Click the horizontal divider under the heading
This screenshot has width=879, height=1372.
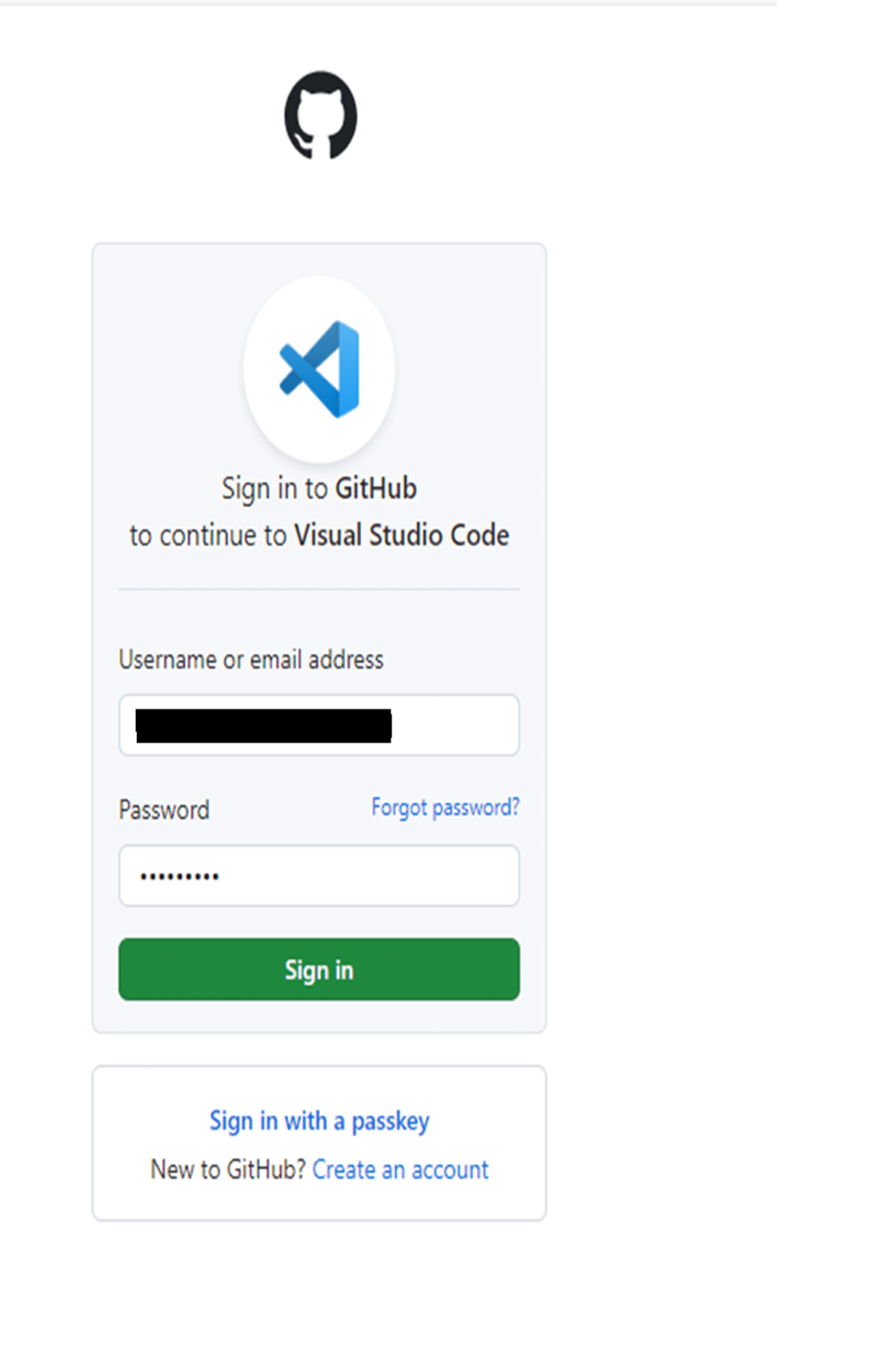(x=319, y=589)
